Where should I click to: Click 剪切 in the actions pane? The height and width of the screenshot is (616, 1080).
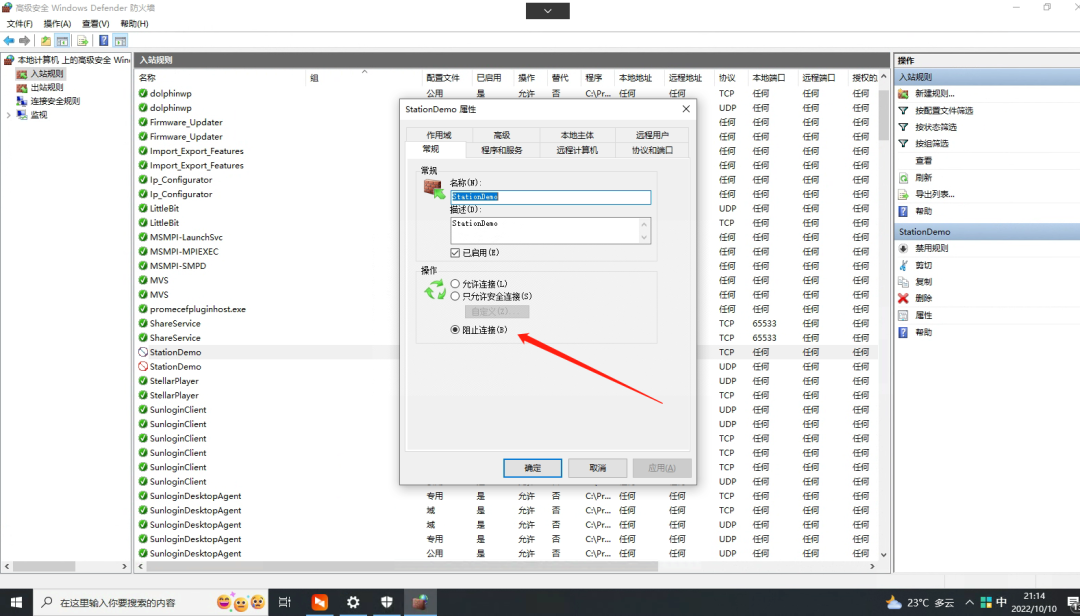[x=923, y=265]
